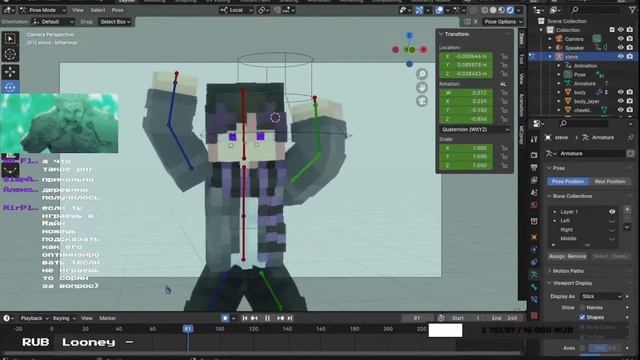Select the Select Box tool in the viewport toolbar
The image size is (640, 360).
(x=10, y=39)
